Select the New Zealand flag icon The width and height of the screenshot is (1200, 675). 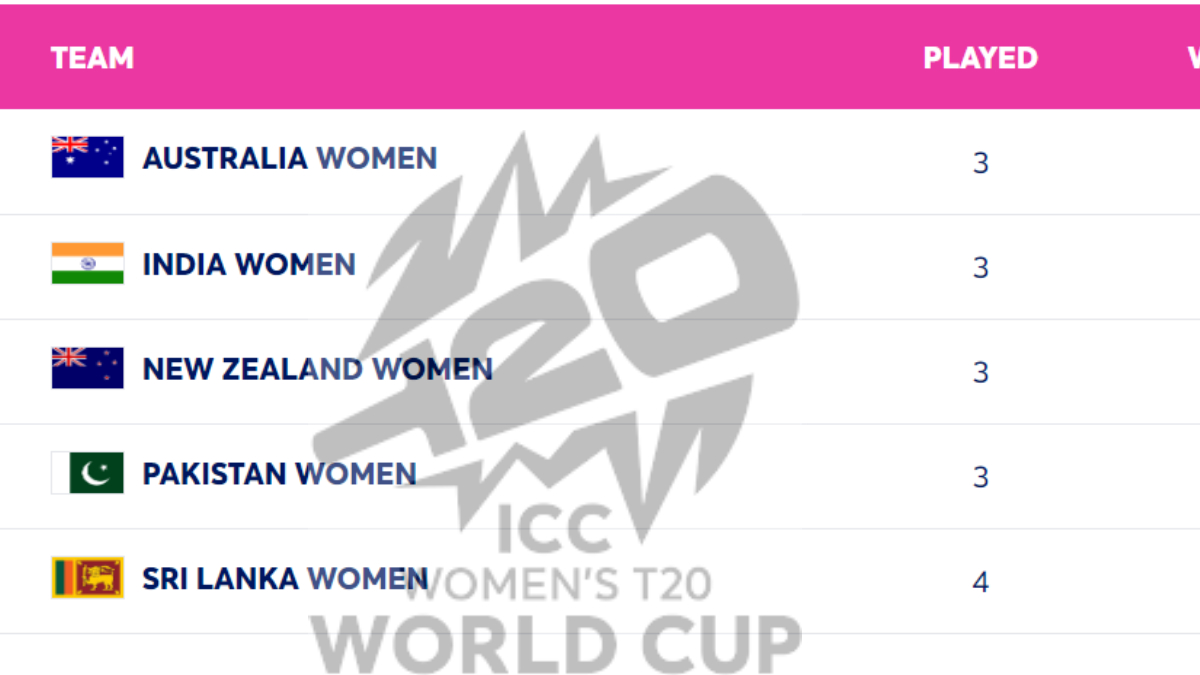87,368
